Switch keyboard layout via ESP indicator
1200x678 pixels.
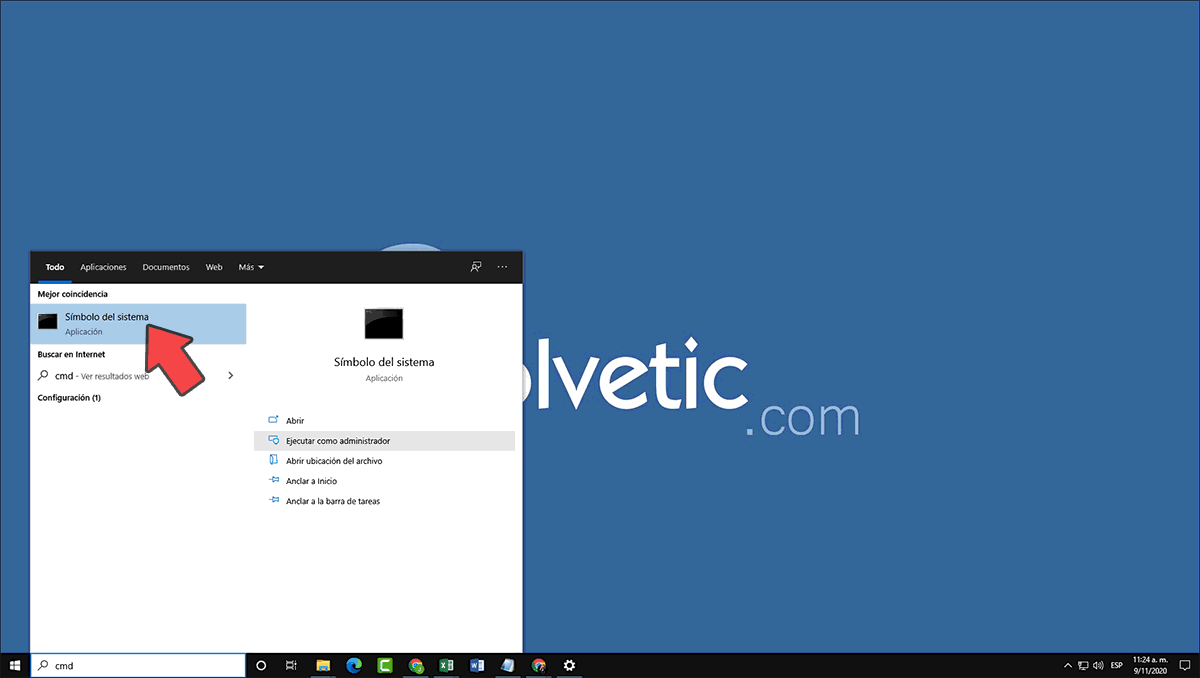(x=1116, y=664)
